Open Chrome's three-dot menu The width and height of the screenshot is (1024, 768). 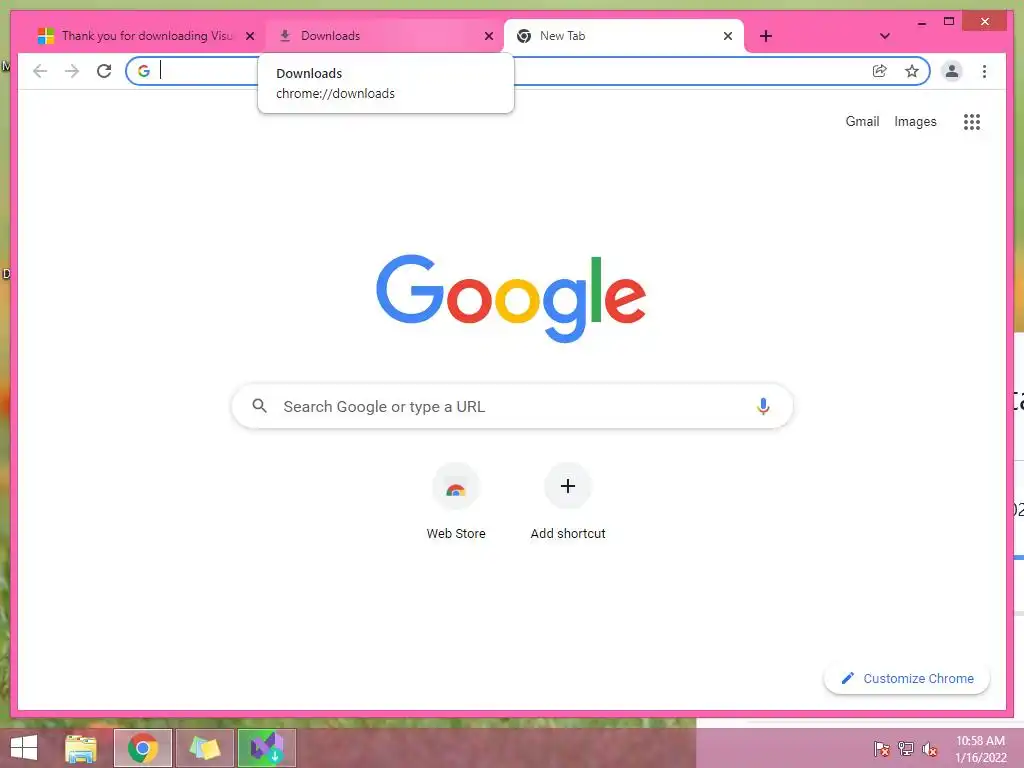(x=984, y=71)
